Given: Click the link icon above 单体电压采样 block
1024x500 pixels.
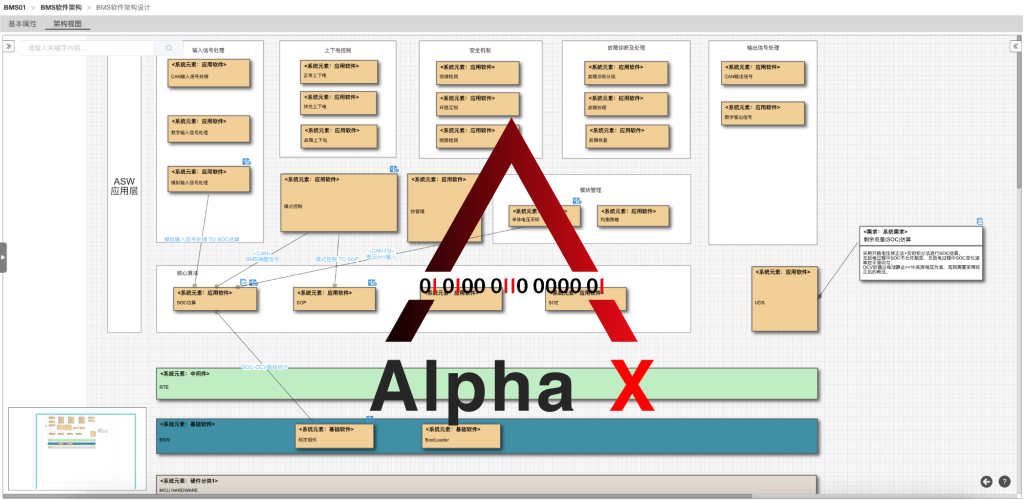Looking at the screenshot, I should pyautogui.click(x=576, y=200).
